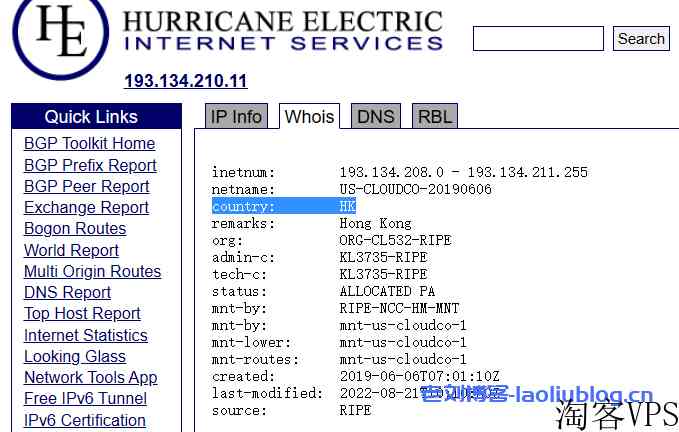
Task: Click admin-c value KL3735-RIPE
Action: click(383, 257)
